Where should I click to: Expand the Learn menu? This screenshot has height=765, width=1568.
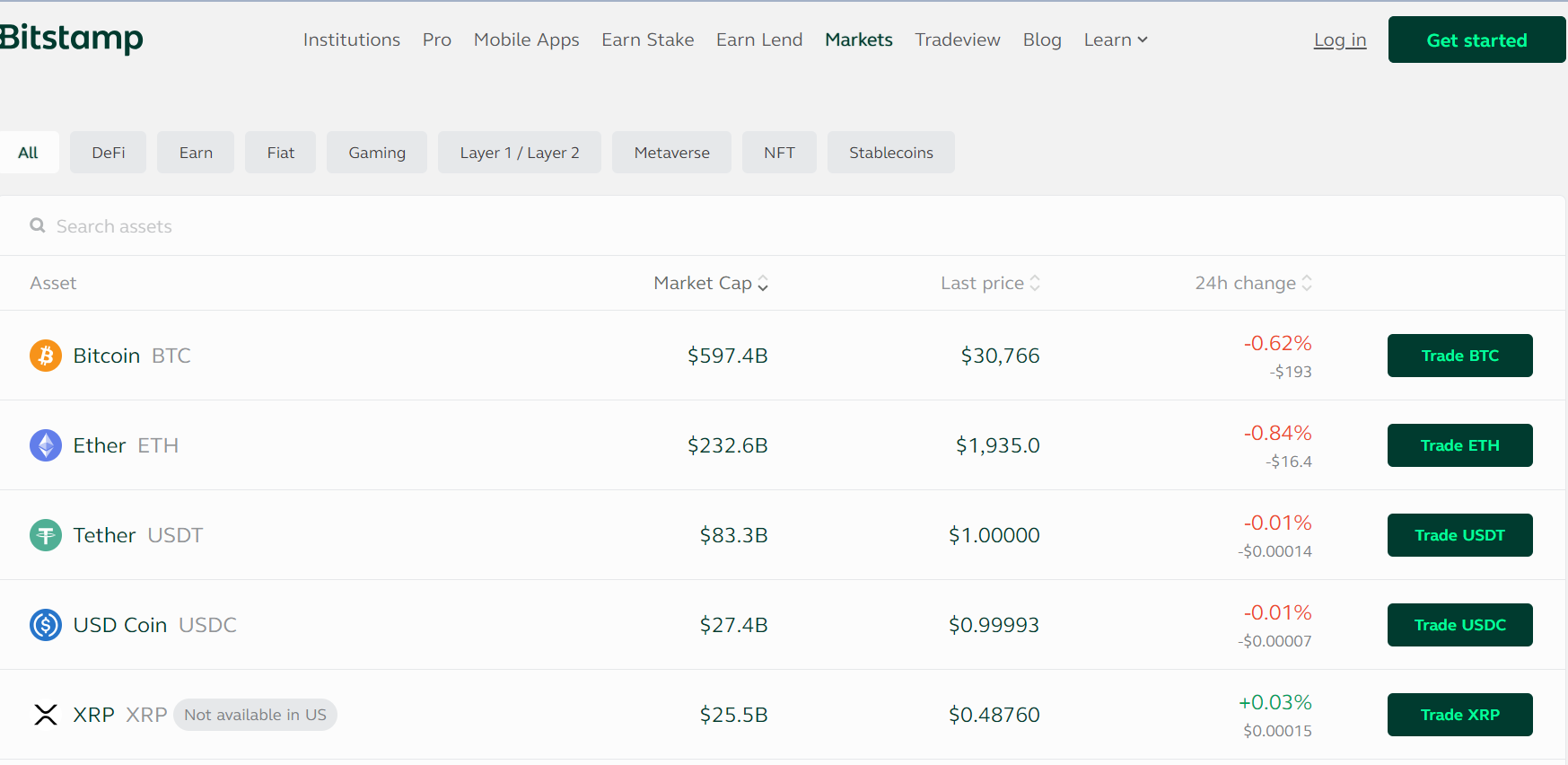tap(1116, 40)
